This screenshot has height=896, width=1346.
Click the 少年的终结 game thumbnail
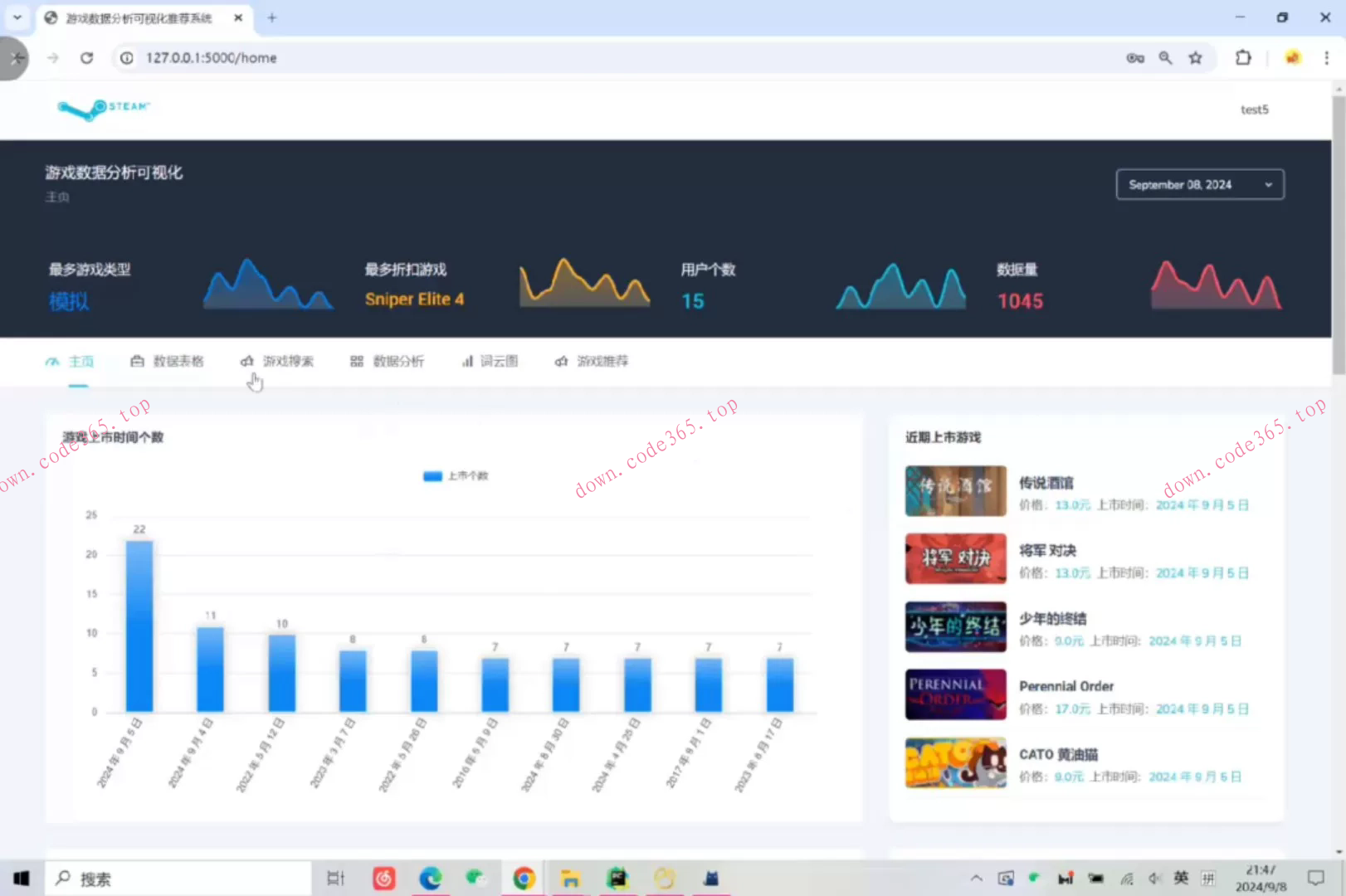pos(956,627)
